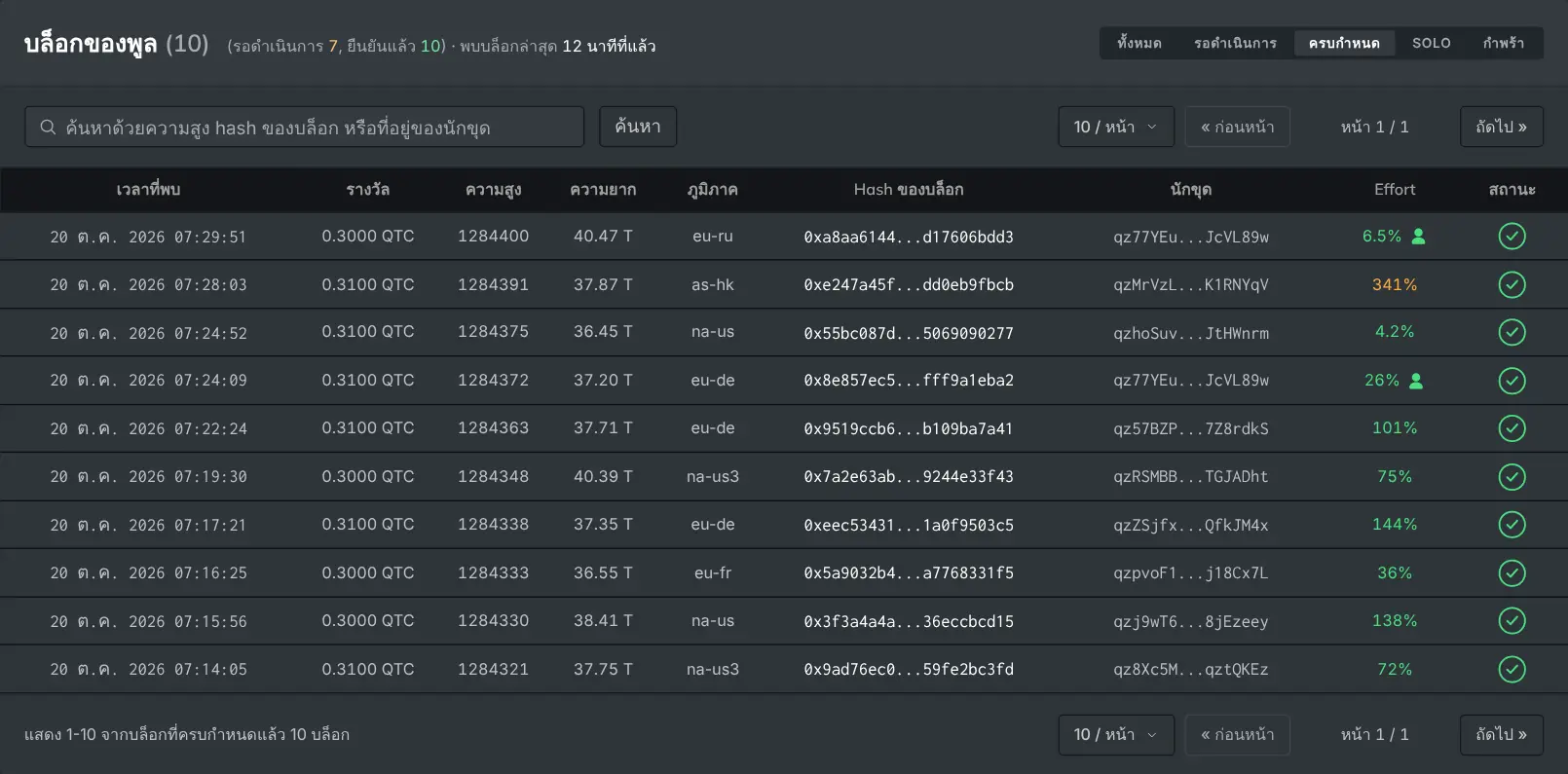This screenshot has height=774, width=1568.
Task: Show only SOLO blocks tab
Action: point(1432,43)
